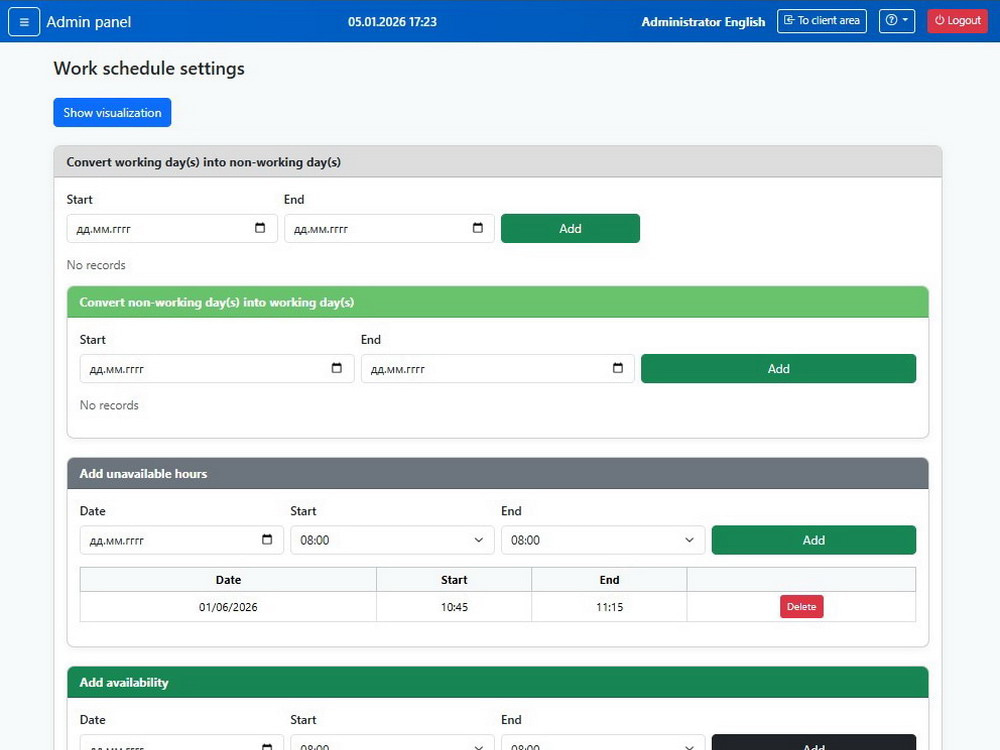Click Add in Convert working day(s) section
1000x750 pixels.
[x=570, y=228]
